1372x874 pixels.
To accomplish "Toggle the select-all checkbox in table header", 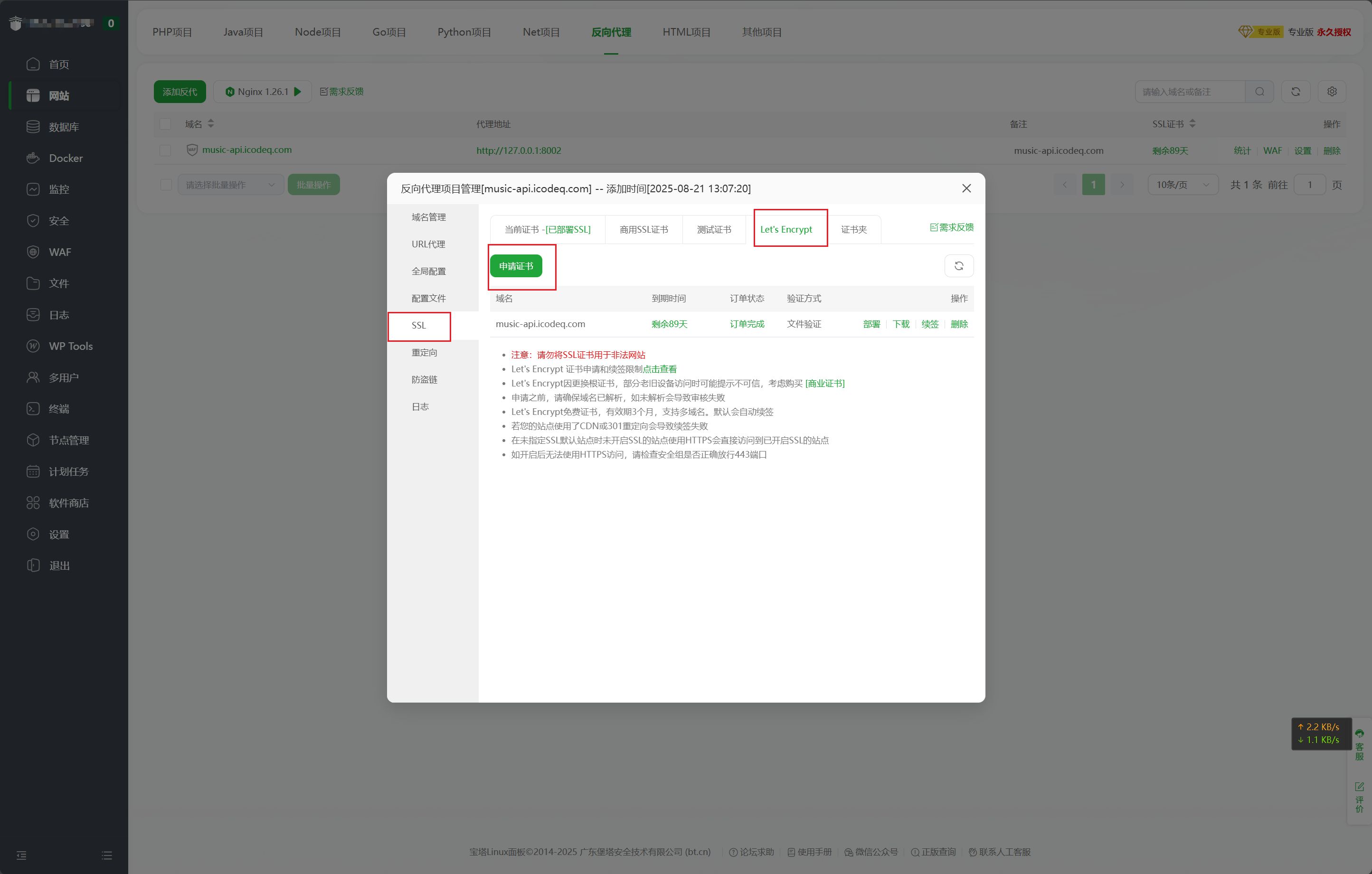I will 165,123.
